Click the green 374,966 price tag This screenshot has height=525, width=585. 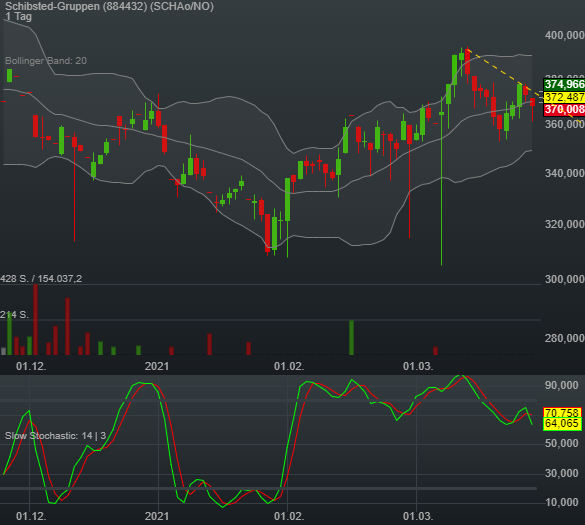(564, 84)
